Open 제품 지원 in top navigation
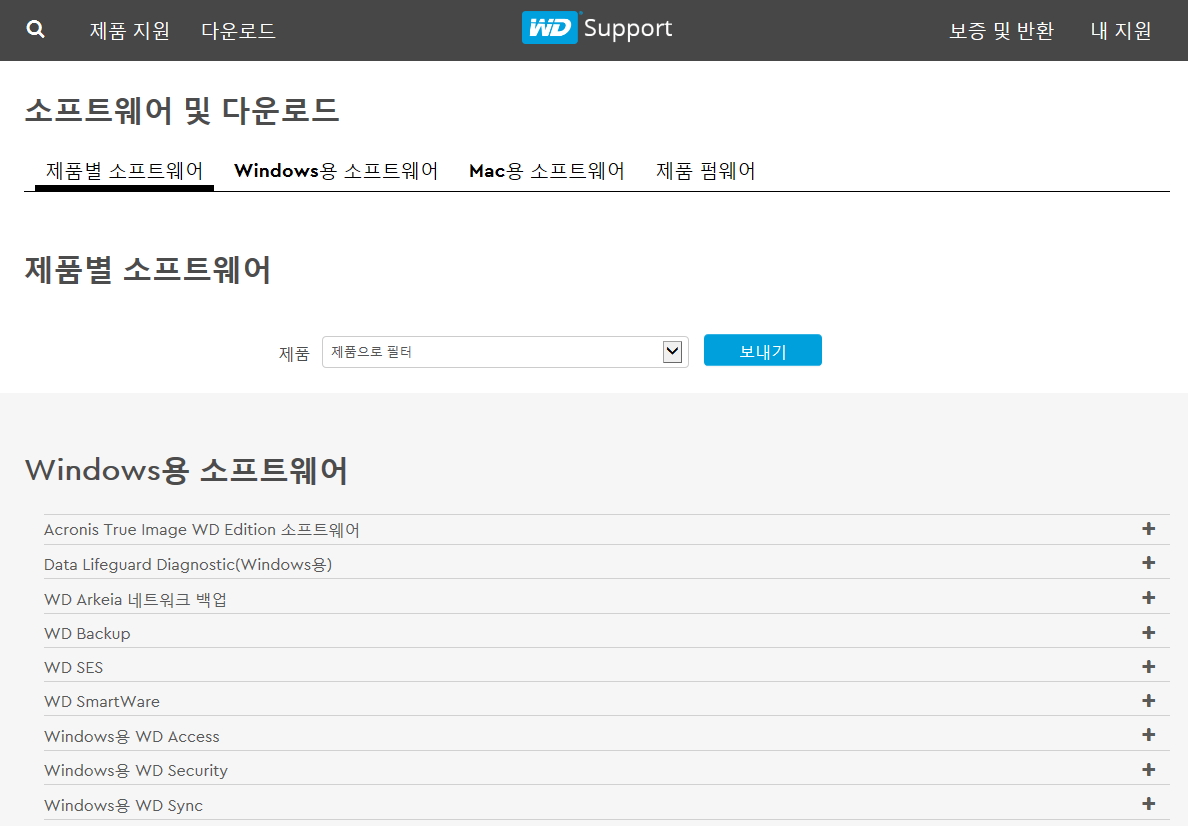Viewport: 1188px width, 826px height. pyautogui.click(x=130, y=31)
